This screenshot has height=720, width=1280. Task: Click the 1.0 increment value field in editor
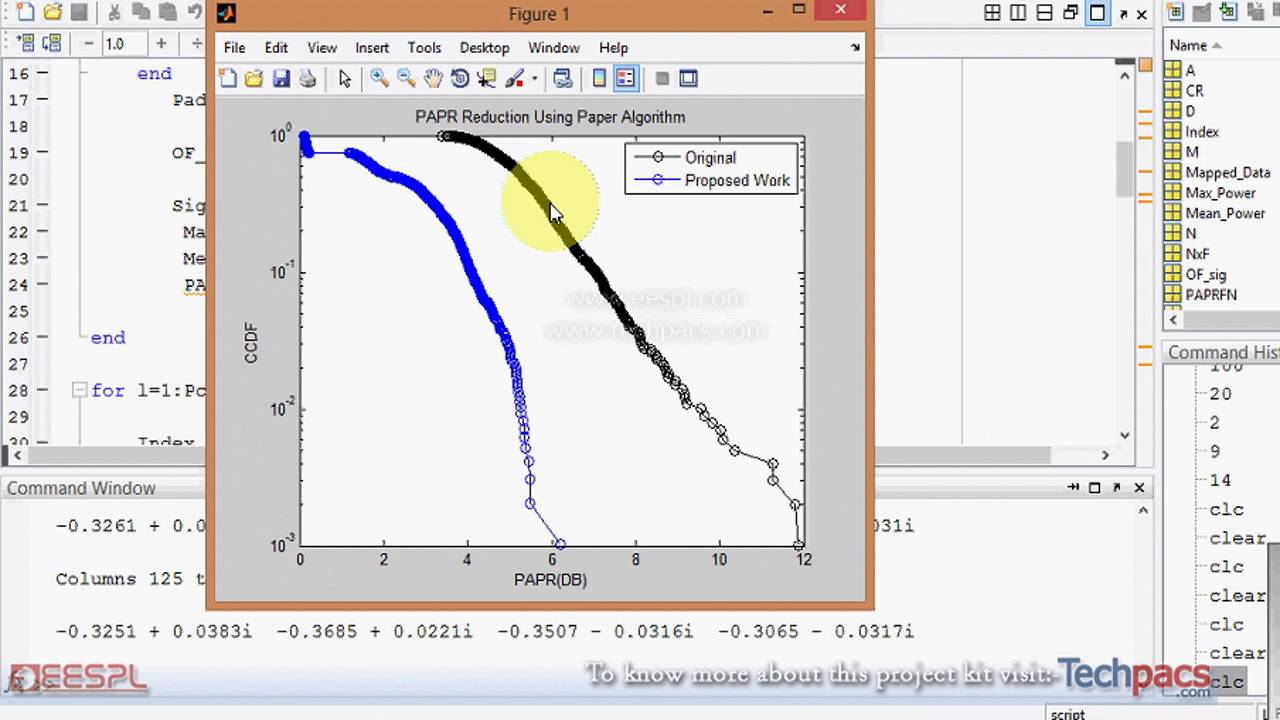(x=123, y=43)
